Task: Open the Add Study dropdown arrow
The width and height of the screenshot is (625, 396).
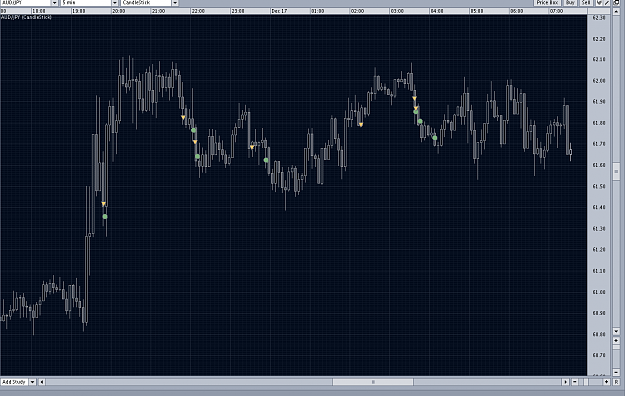Action: point(32,382)
